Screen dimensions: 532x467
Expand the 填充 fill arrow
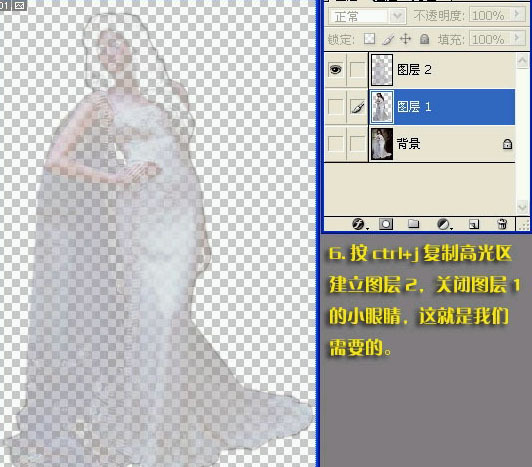coord(517,38)
